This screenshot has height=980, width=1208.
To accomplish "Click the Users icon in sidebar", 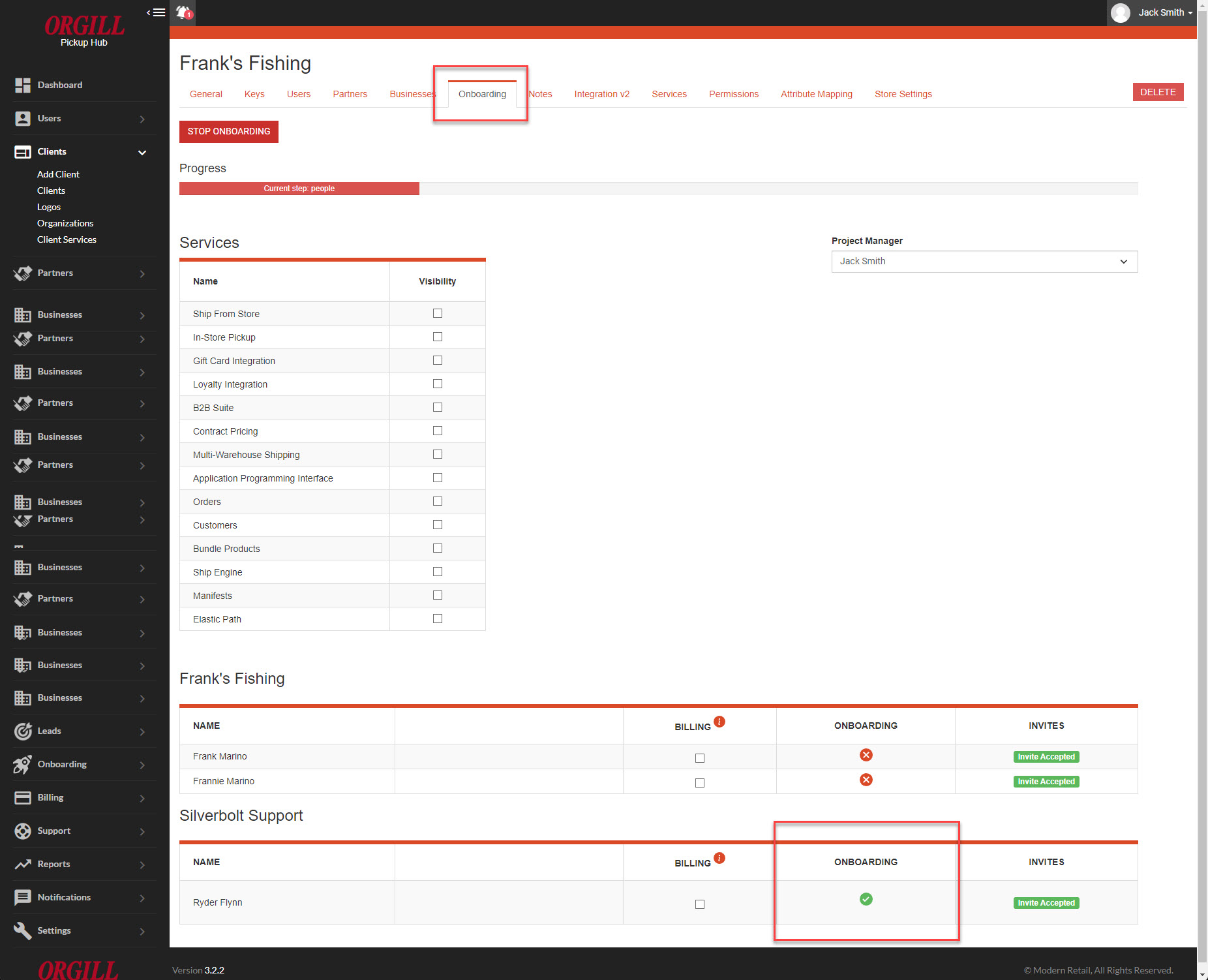I will point(23,118).
